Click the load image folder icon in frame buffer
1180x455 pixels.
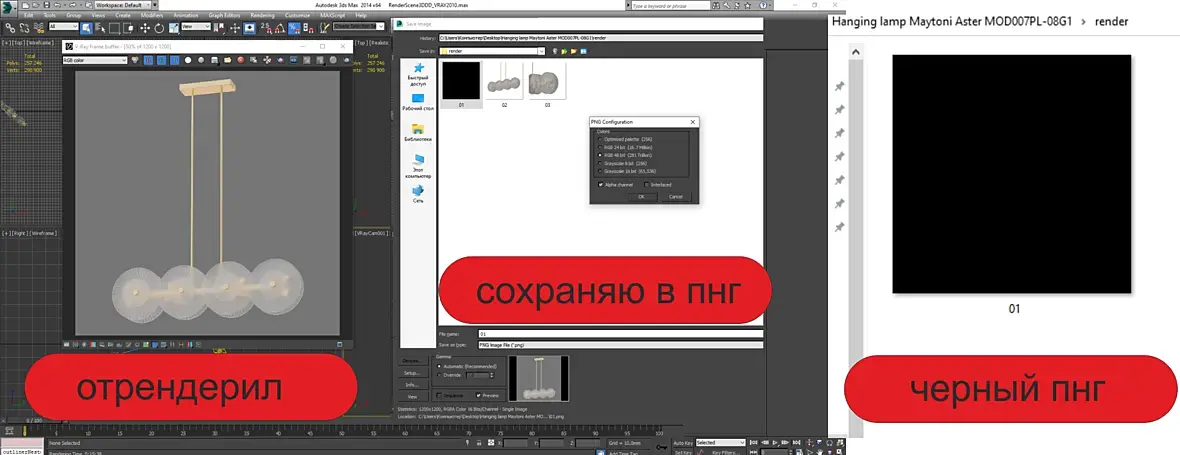tap(227, 60)
